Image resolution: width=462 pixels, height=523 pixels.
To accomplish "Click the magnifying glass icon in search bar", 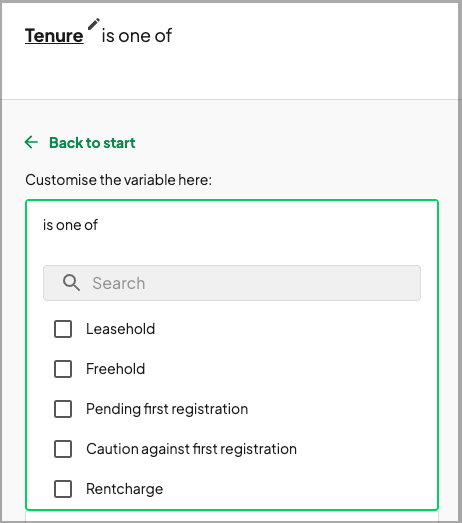I will click(71, 283).
